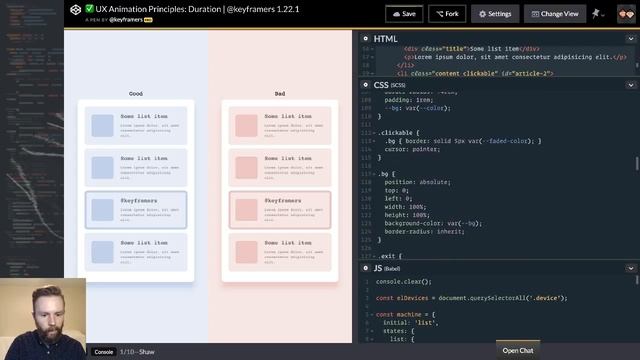Click the const elDevices JS line
The height and width of the screenshot is (360, 640).
[471, 298]
